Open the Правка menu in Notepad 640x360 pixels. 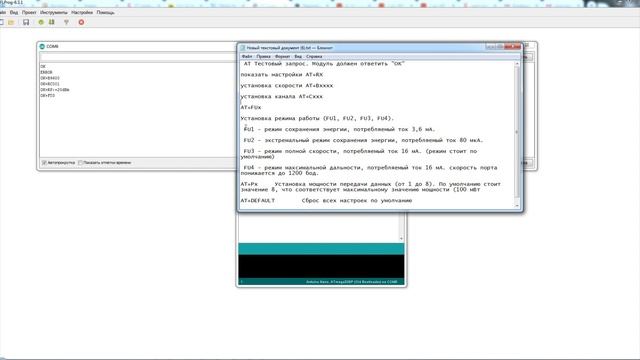(264, 56)
